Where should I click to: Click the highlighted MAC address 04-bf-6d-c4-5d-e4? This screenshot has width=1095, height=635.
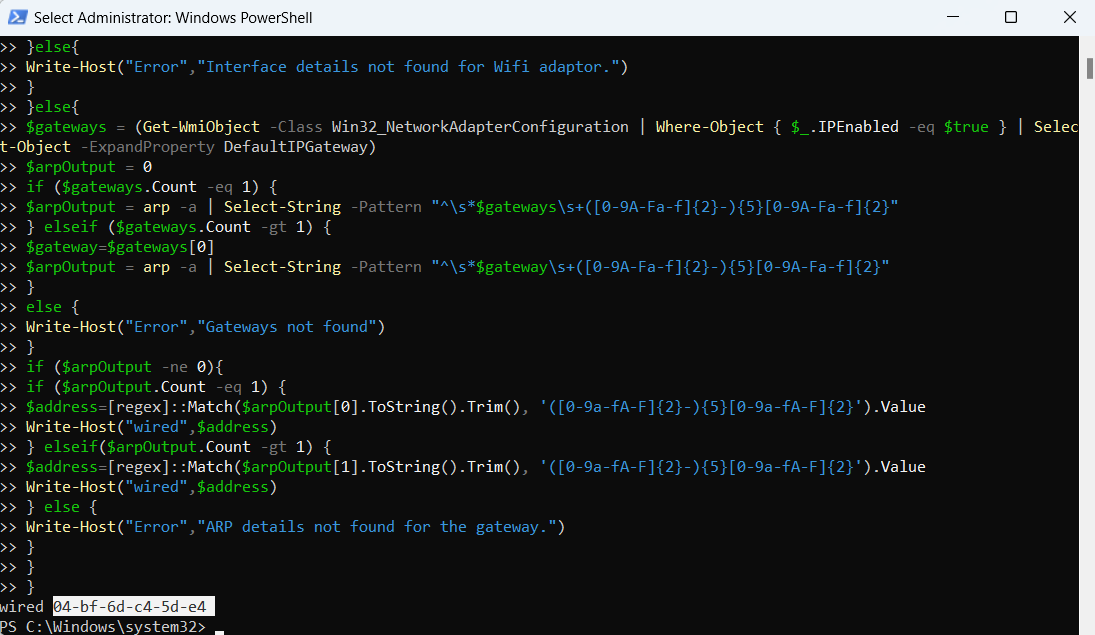[x=130, y=606]
